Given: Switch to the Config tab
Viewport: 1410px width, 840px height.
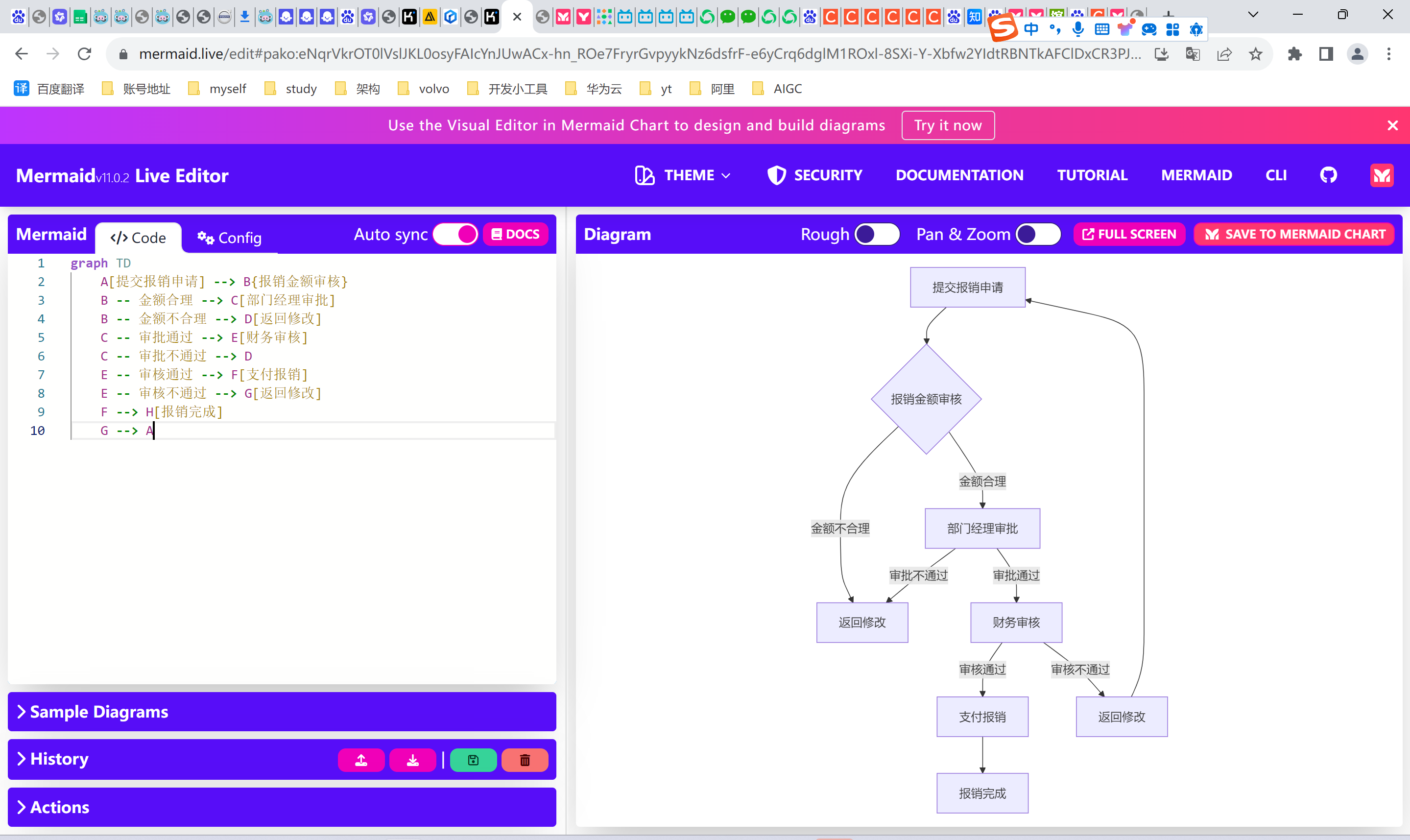Looking at the screenshot, I should coord(229,238).
